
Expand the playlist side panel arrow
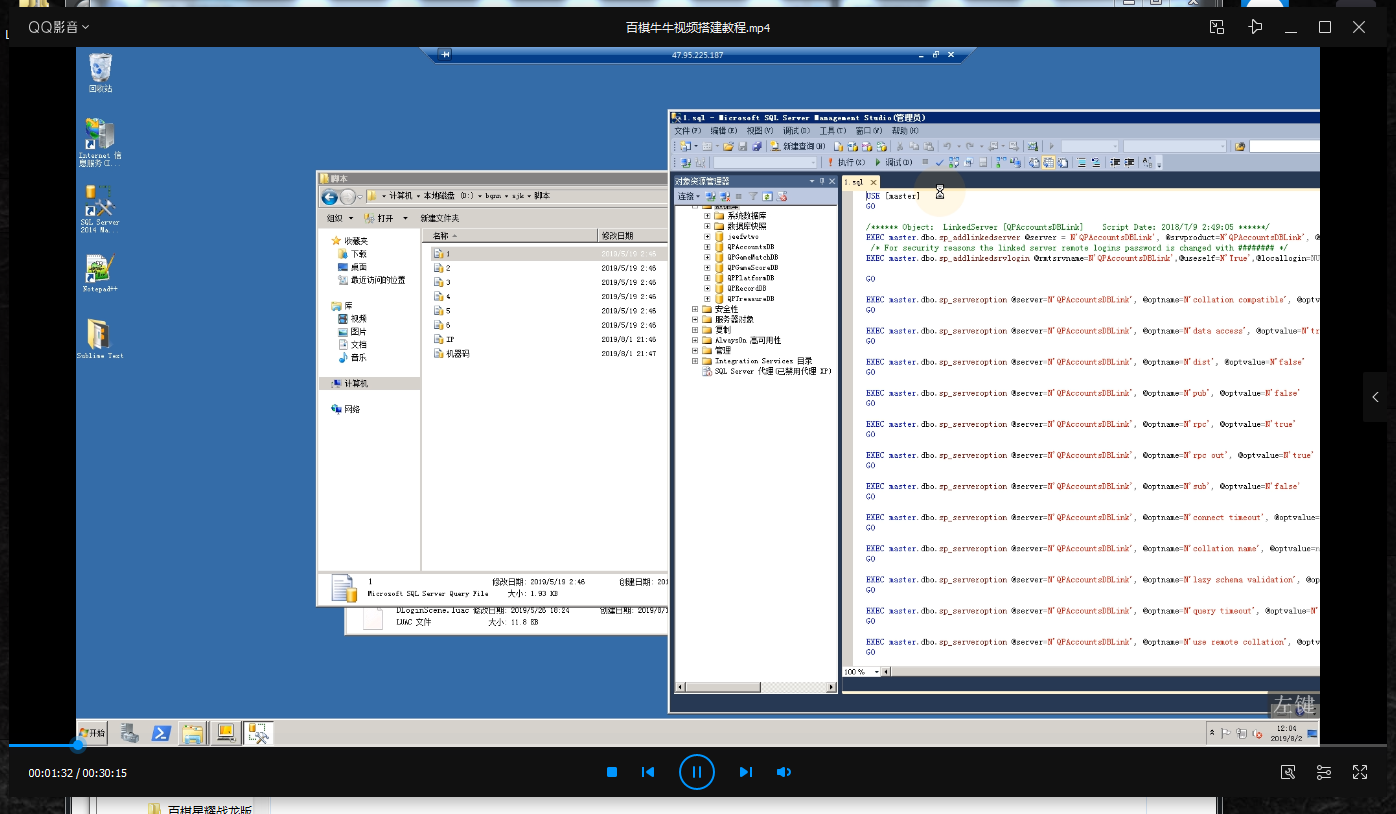tap(1375, 397)
